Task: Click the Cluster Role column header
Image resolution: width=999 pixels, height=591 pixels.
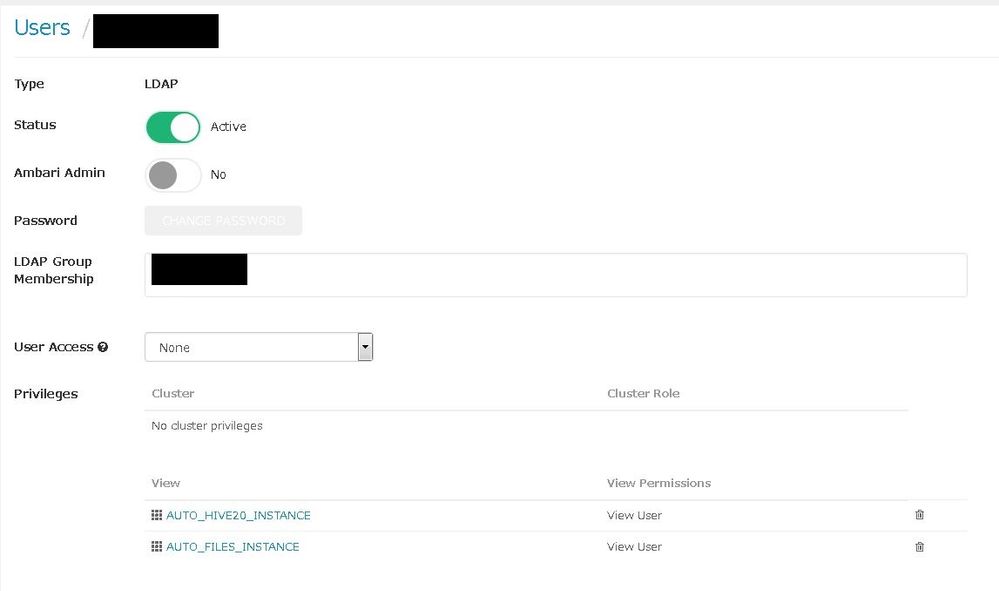Action: click(x=643, y=393)
